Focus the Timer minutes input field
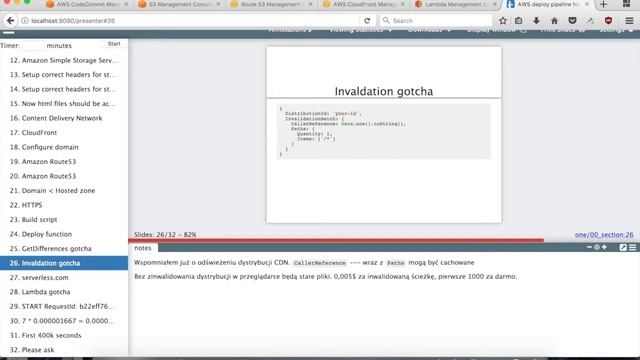The height and width of the screenshot is (360, 640). 33,45
